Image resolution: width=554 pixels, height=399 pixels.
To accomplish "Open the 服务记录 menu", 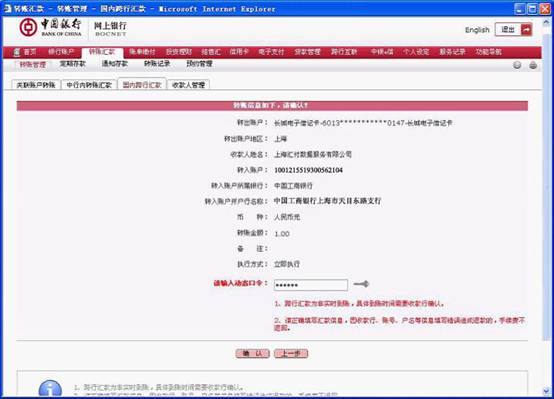I will tap(453, 52).
